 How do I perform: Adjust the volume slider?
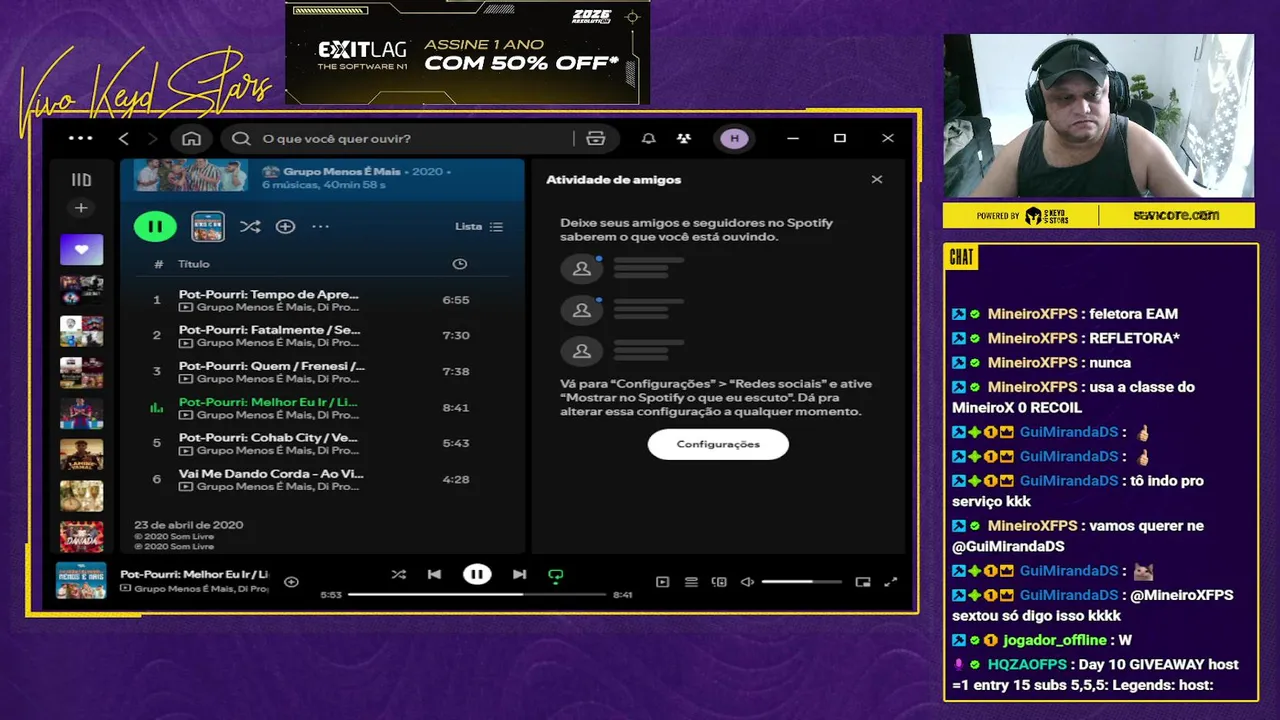[x=802, y=582]
